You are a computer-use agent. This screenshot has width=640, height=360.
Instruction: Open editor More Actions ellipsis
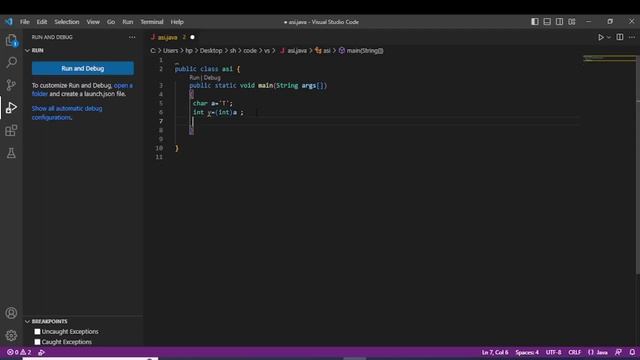[632, 37]
